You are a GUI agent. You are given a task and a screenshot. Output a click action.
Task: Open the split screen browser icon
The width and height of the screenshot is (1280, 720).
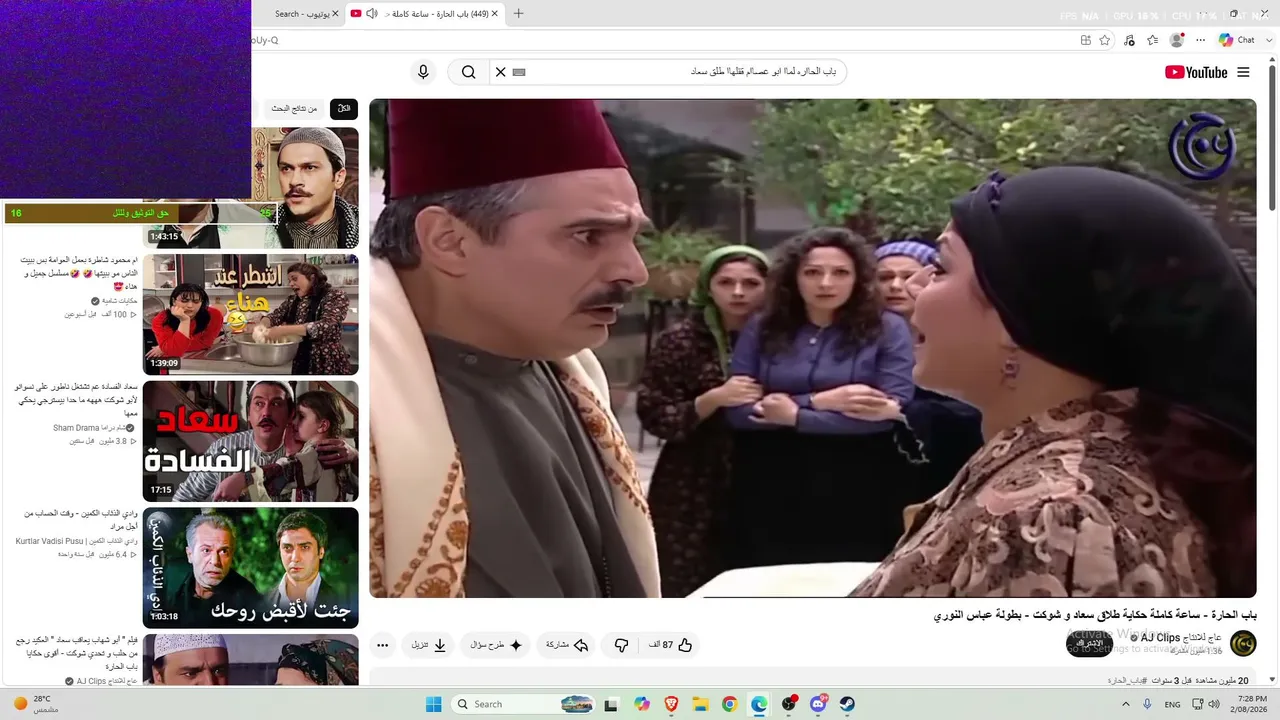[x=1085, y=40]
